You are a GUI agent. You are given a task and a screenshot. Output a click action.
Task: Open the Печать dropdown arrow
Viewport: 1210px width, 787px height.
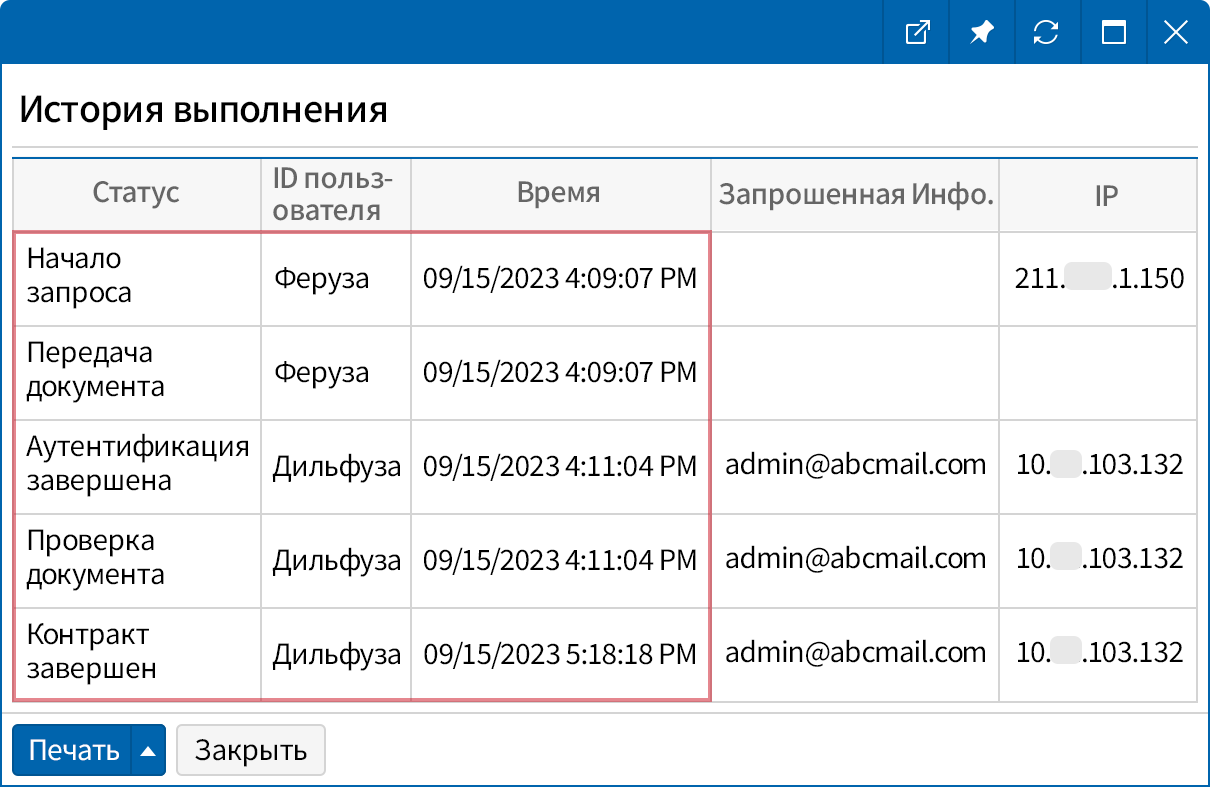point(146,750)
